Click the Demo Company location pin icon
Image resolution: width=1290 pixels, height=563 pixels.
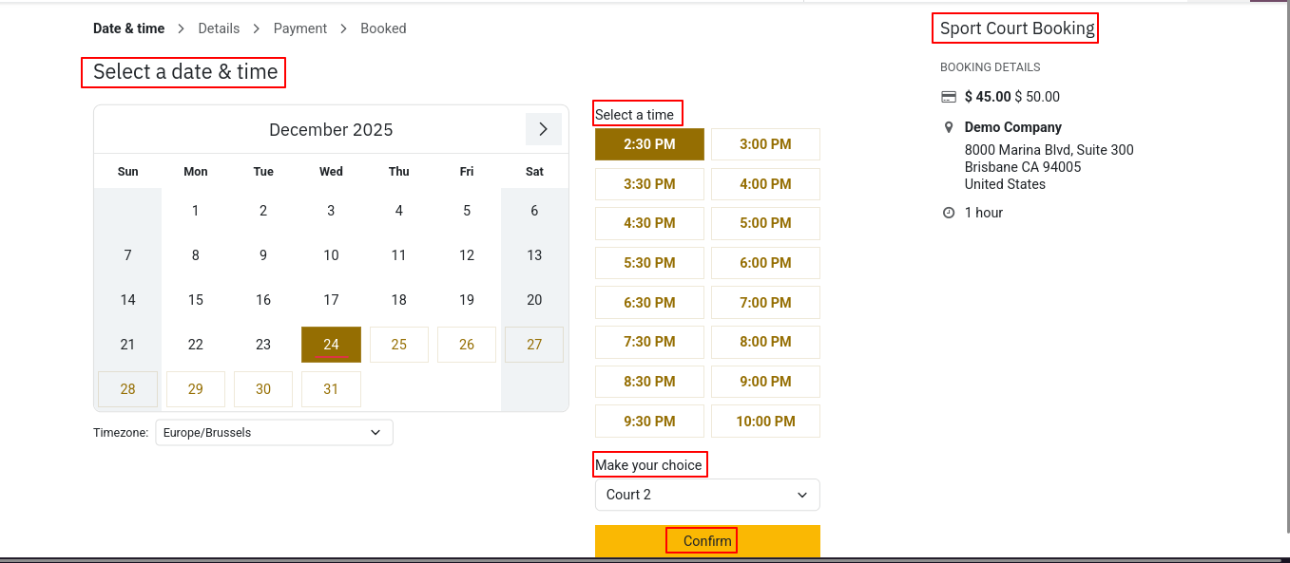pyautogui.click(x=948, y=128)
